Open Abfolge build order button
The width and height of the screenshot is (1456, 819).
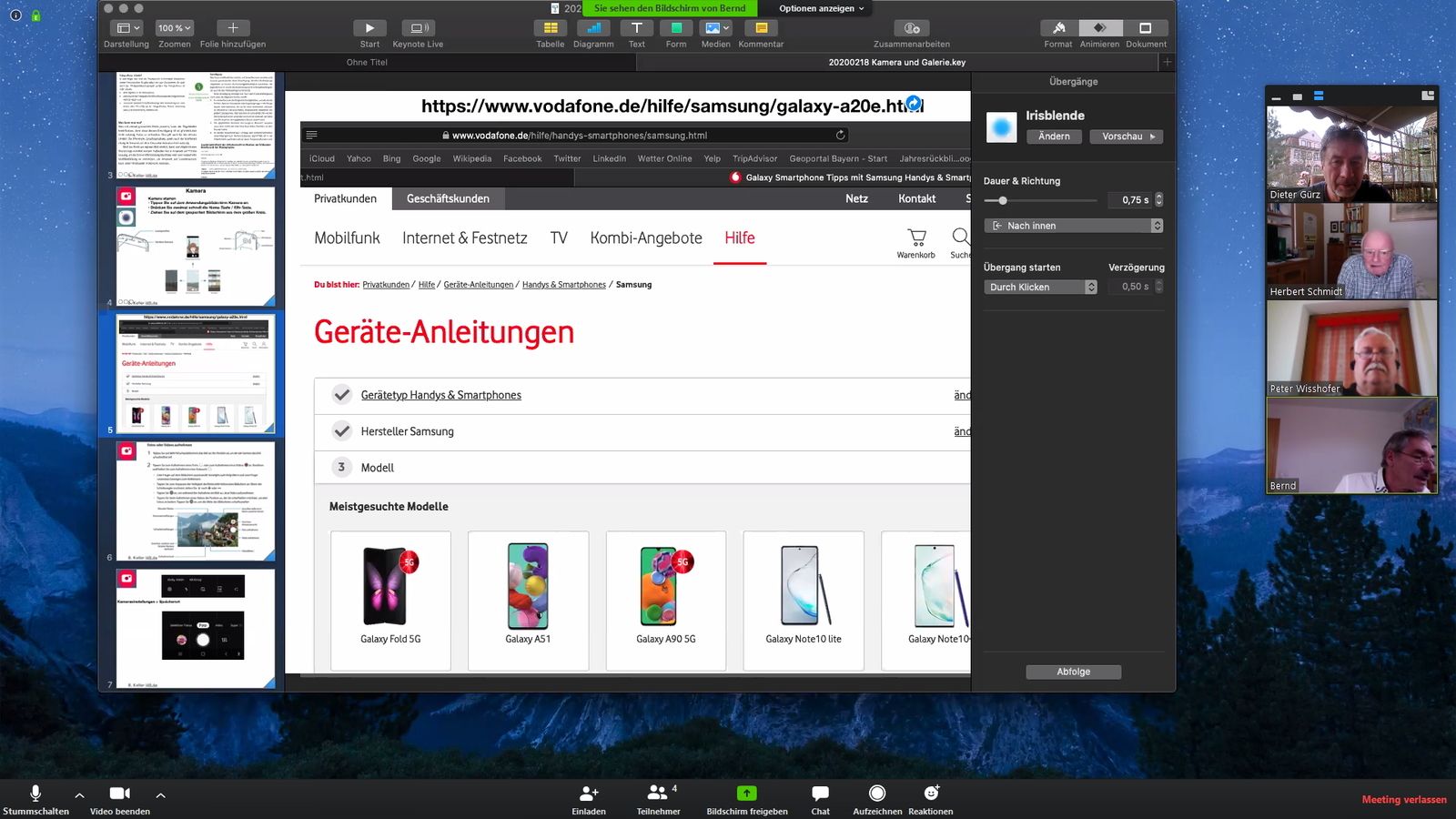1074,672
